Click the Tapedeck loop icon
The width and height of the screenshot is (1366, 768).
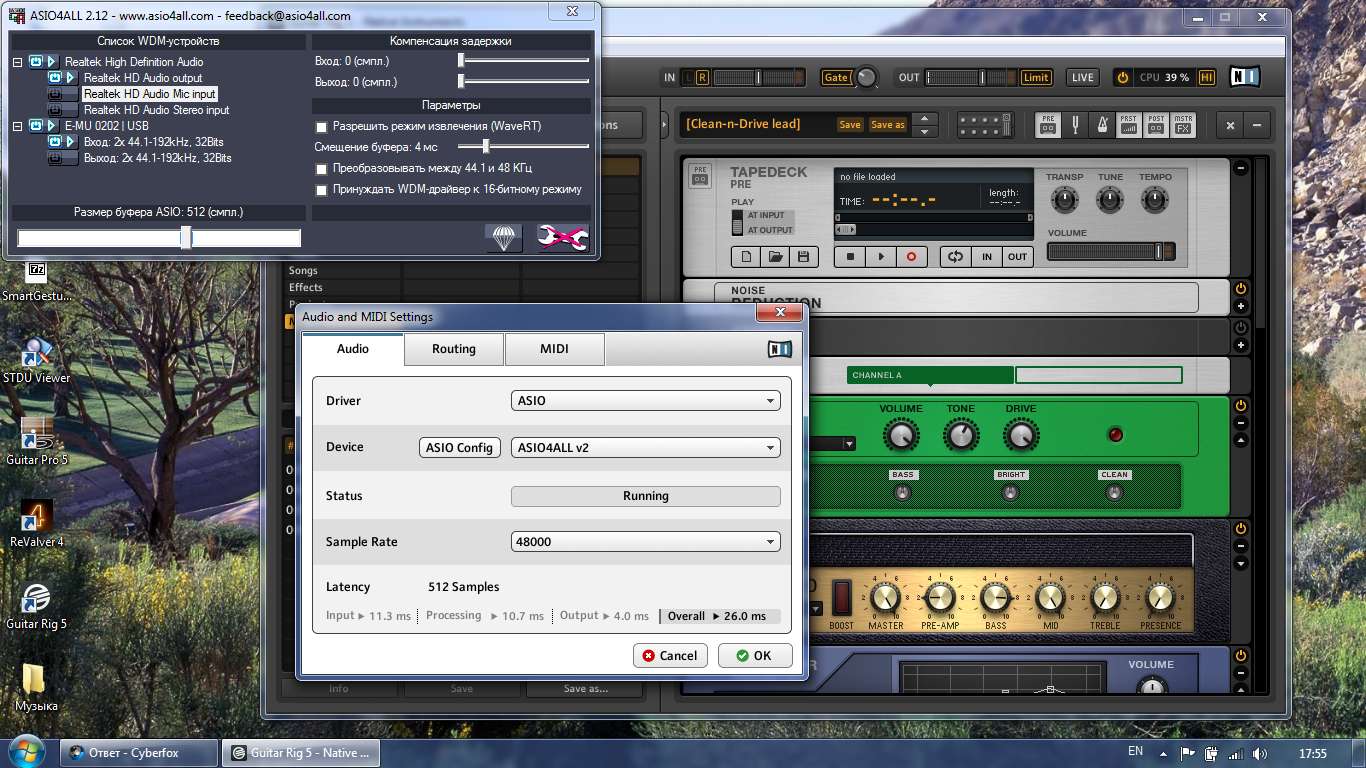pos(955,257)
